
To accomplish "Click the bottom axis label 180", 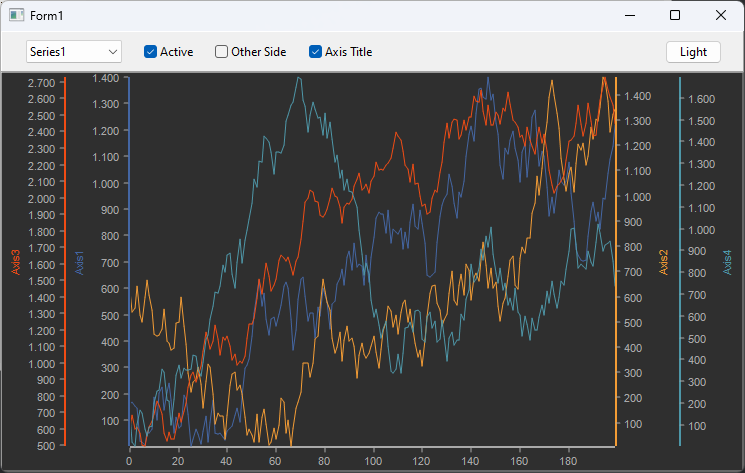I will [568, 461].
